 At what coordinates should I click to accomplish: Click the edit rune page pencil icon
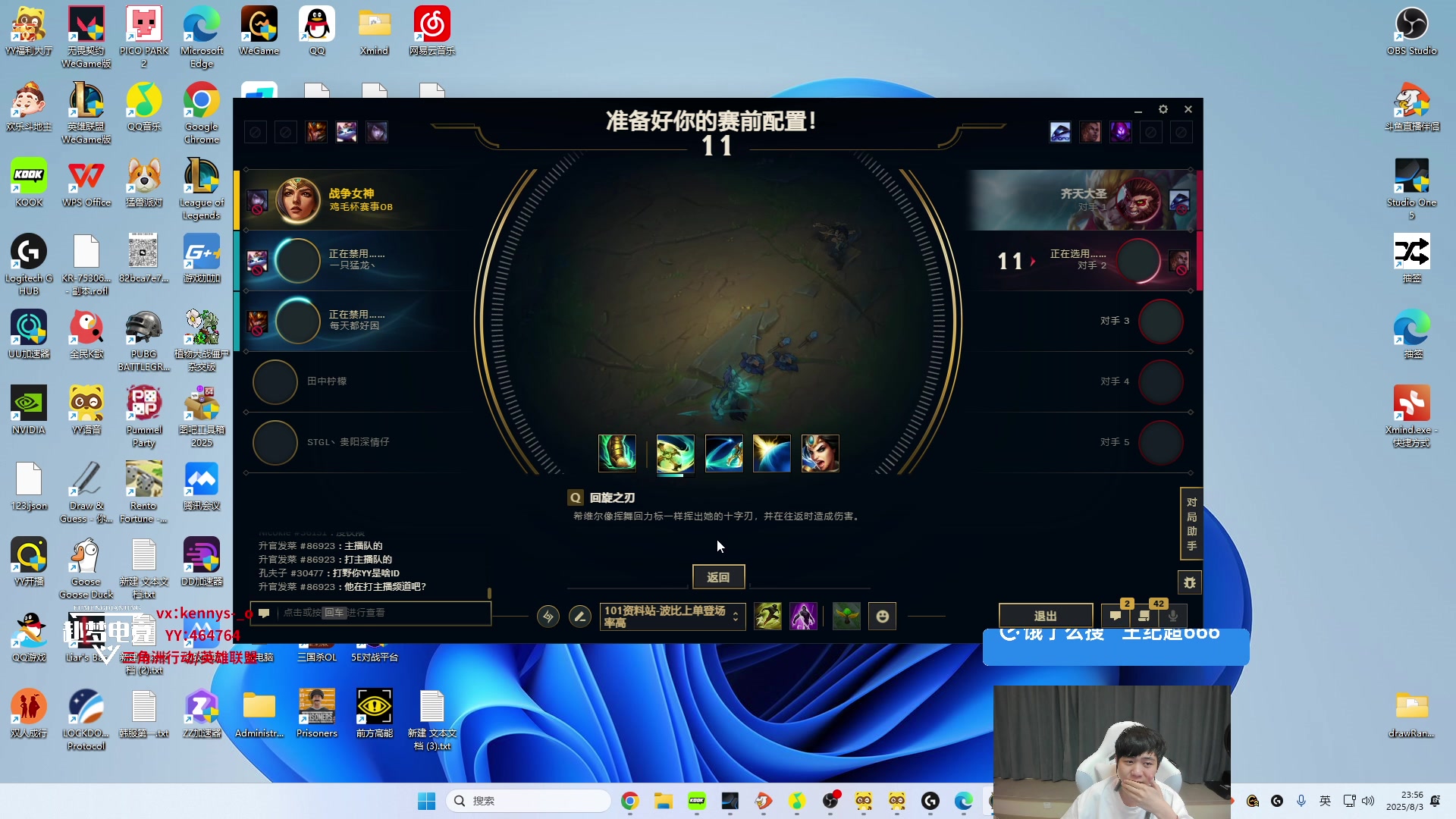580,617
